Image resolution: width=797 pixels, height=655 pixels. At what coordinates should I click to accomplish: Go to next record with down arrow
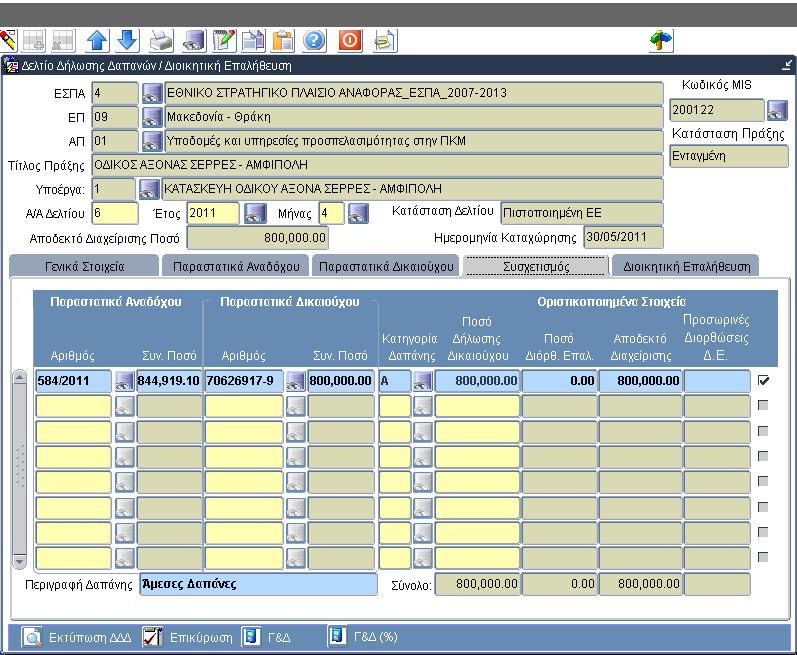point(128,41)
